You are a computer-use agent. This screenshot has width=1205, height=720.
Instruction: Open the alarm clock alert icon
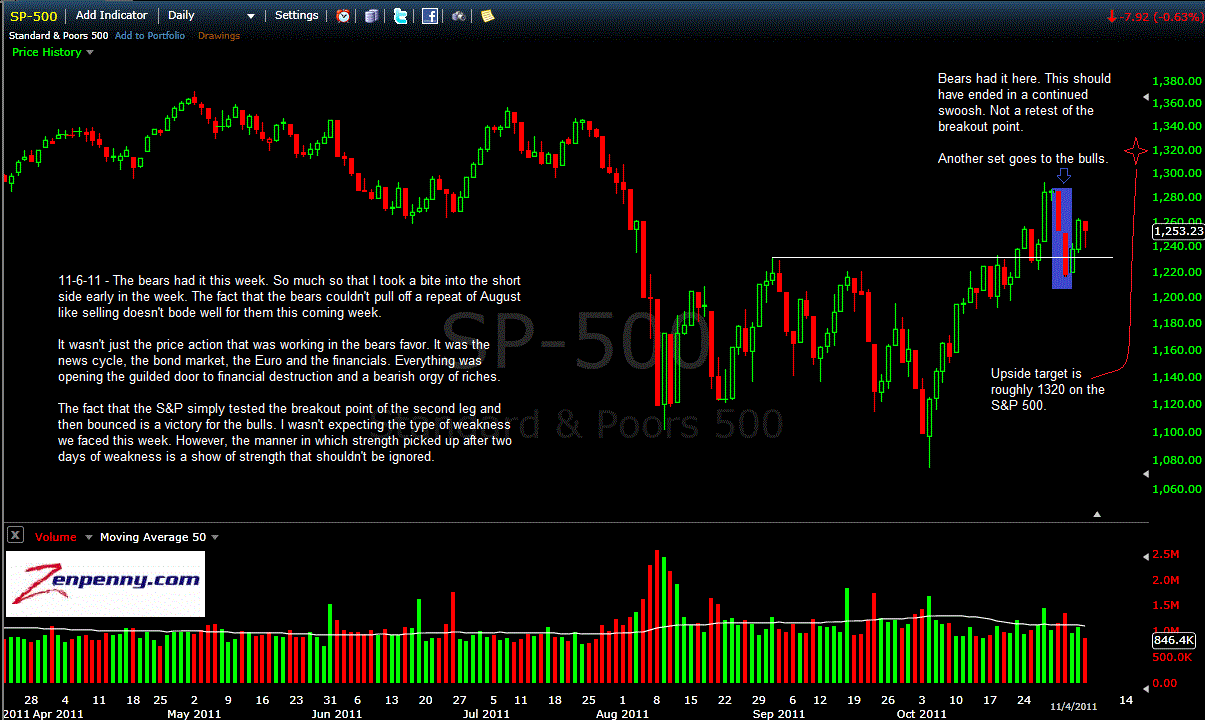click(x=343, y=16)
